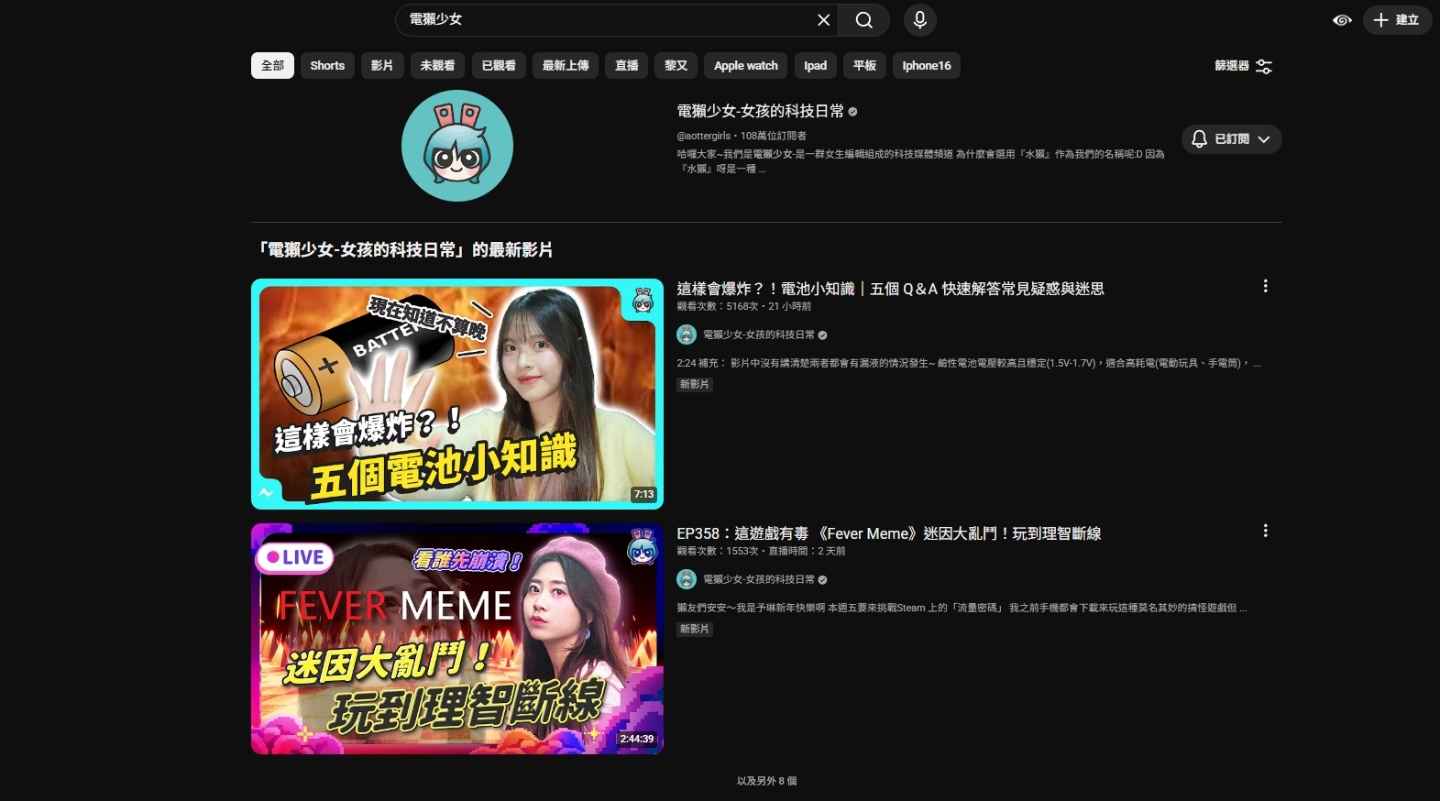Click the 建立 create button
This screenshot has width=1440, height=801.
(x=1396, y=20)
